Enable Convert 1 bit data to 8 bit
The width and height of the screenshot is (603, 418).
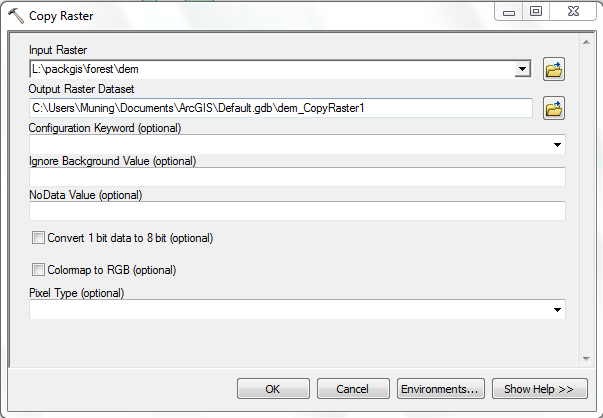(39, 238)
